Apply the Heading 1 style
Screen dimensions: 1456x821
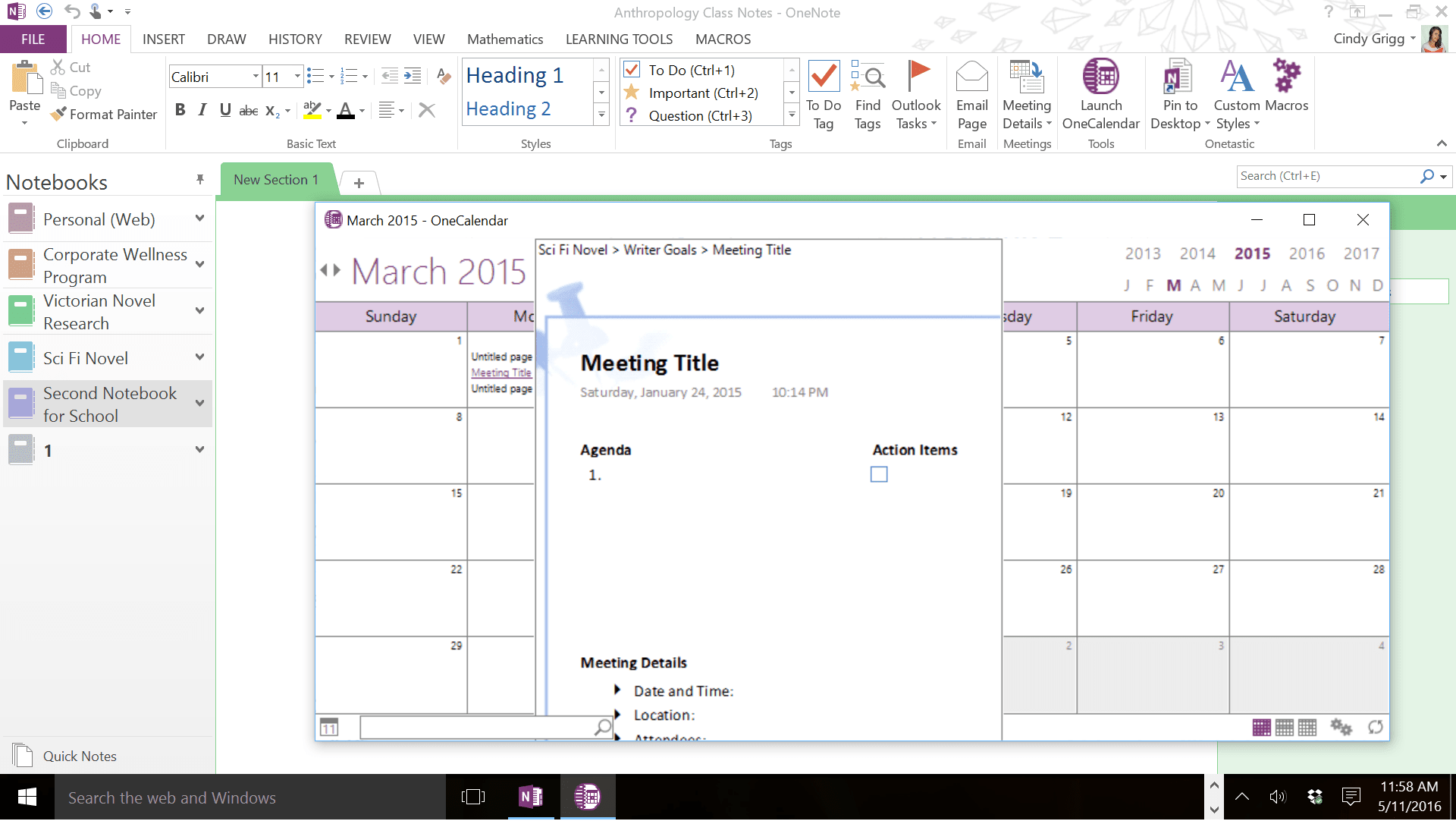[x=515, y=75]
